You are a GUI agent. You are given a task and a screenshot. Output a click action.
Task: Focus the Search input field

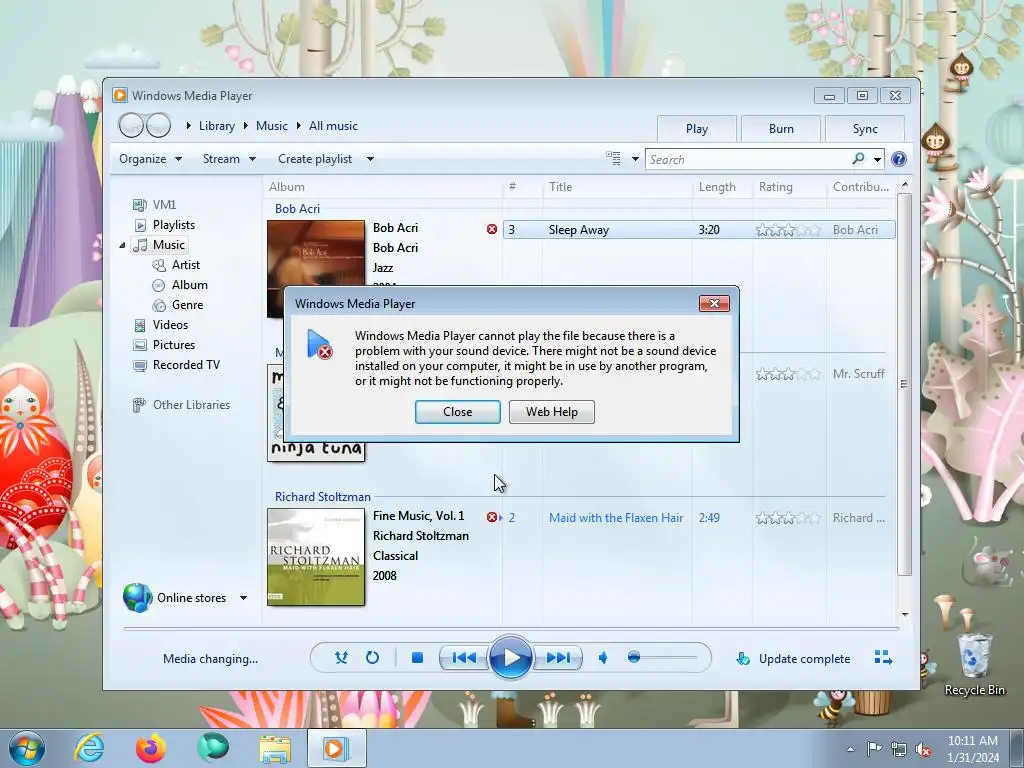(747, 159)
